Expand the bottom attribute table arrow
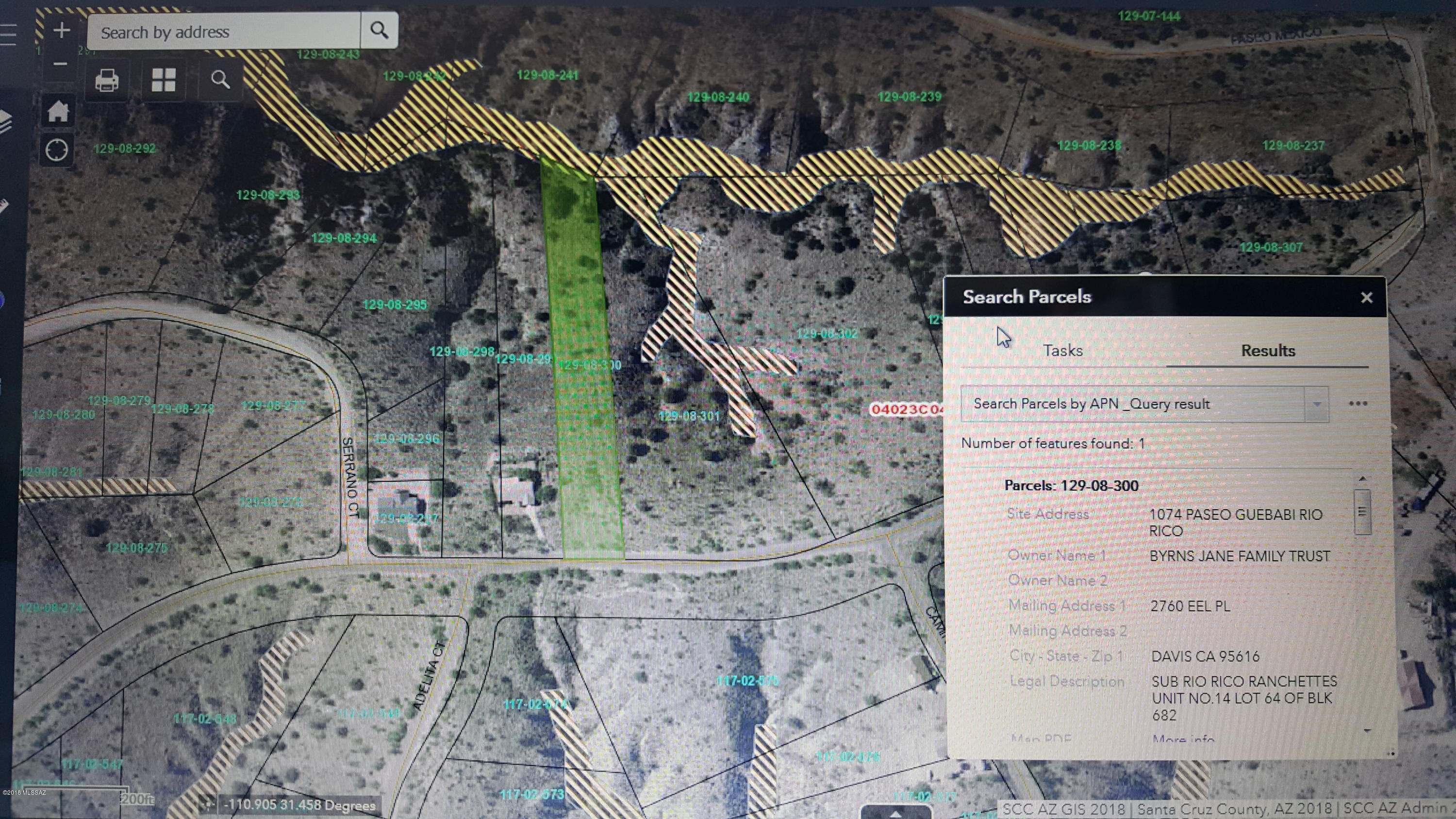The width and height of the screenshot is (1456, 819). [x=895, y=813]
